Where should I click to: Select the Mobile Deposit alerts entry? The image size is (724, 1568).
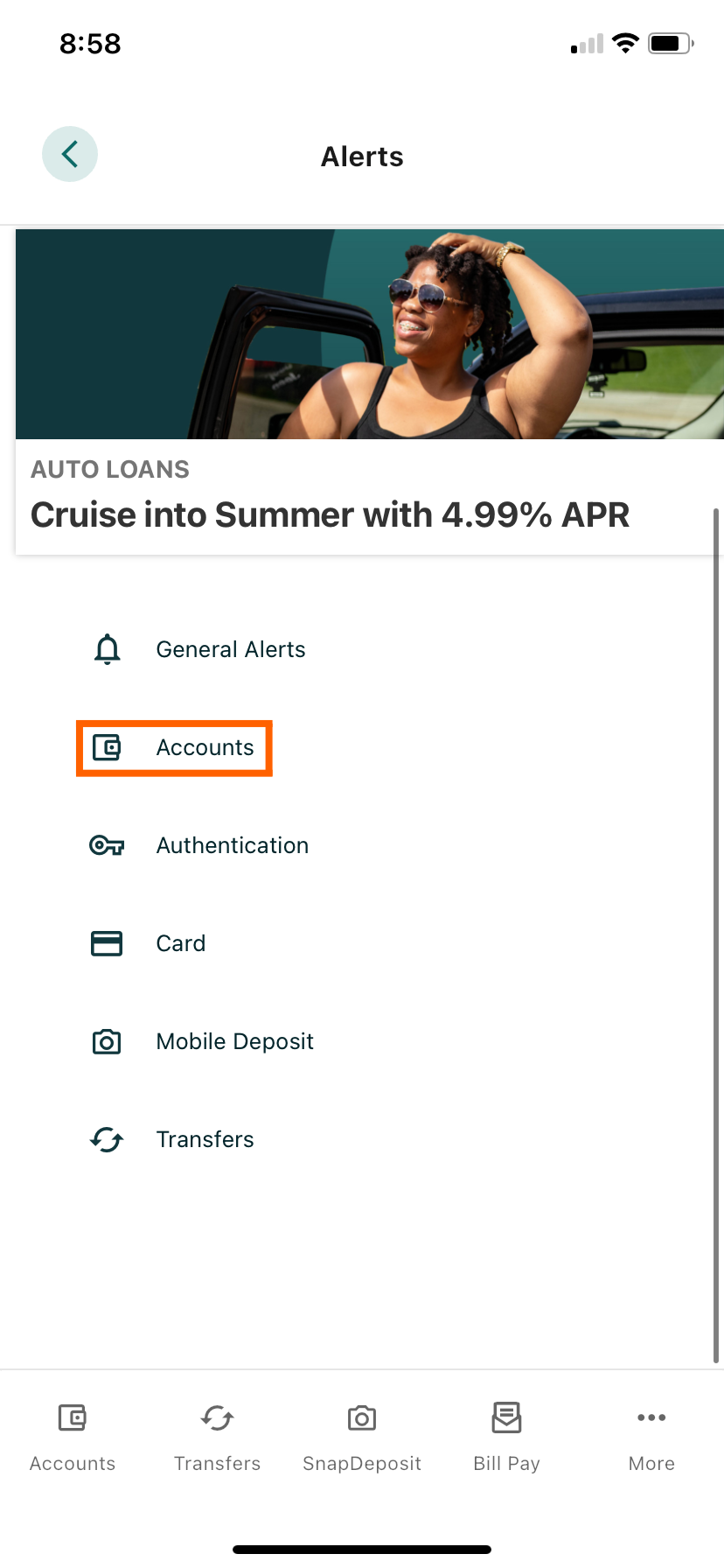(x=234, y=1041)
